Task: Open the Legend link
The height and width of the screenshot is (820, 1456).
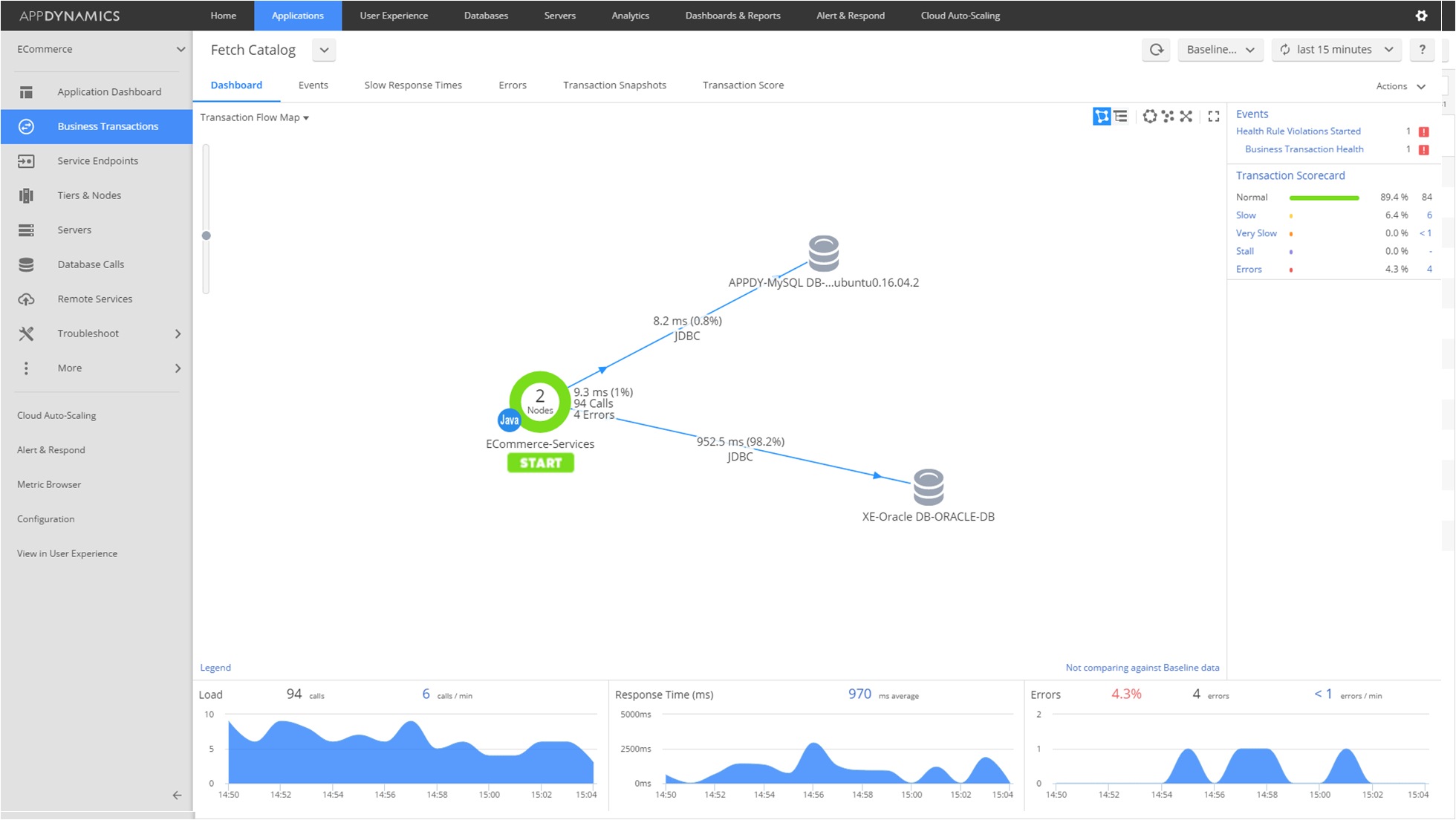Action: (x=215, y=668)
